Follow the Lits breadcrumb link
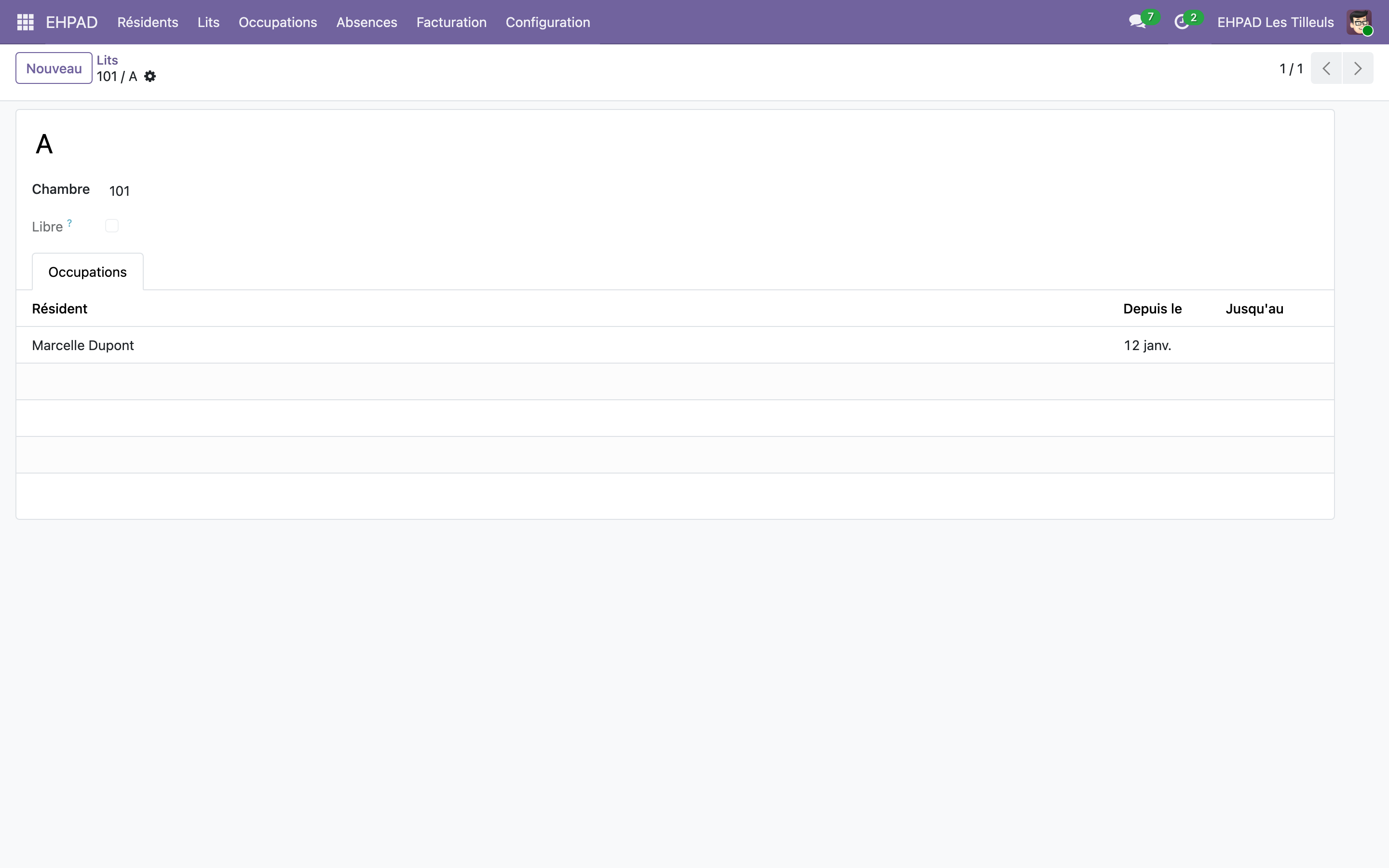Viewport: 1389px width, 868px height. point(108,60)
